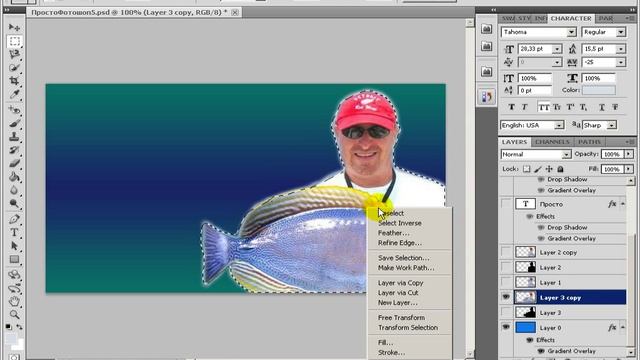Viewport: 640px width, 360px height.
Task: Open the Normal blend mode dropdown
Action: point(566,154)
